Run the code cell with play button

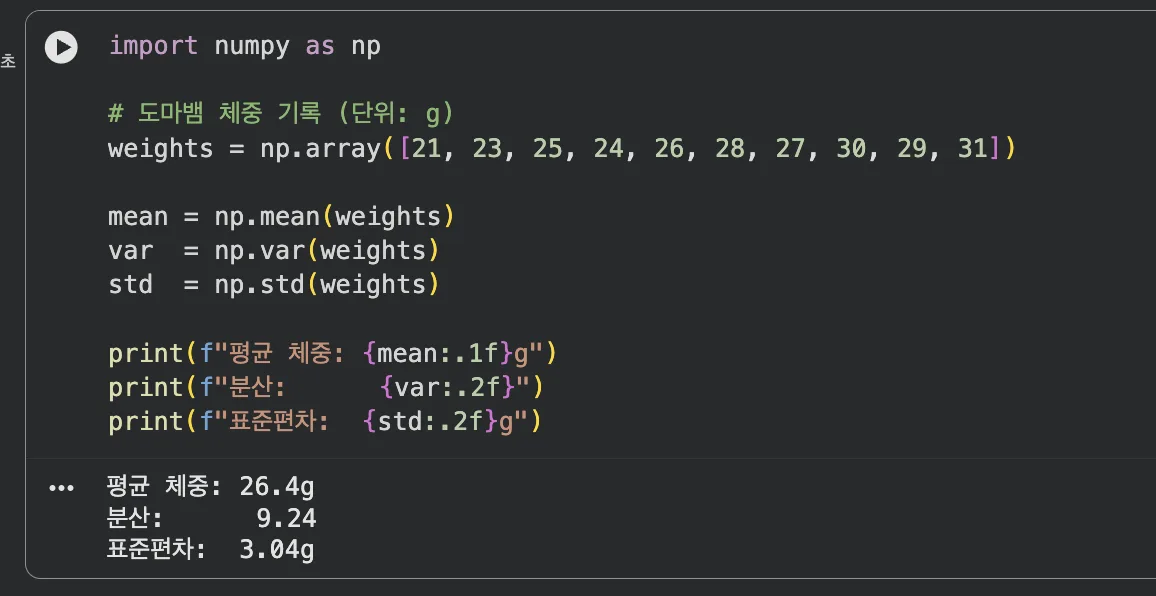pos(61,47)
